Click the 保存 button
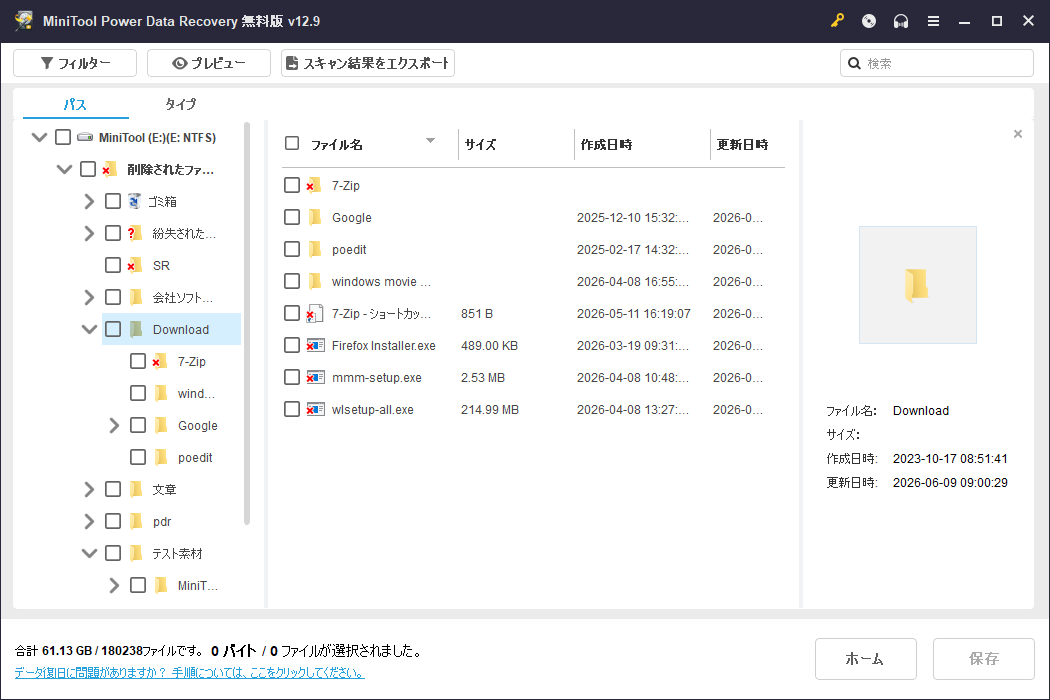 [984, 658]
